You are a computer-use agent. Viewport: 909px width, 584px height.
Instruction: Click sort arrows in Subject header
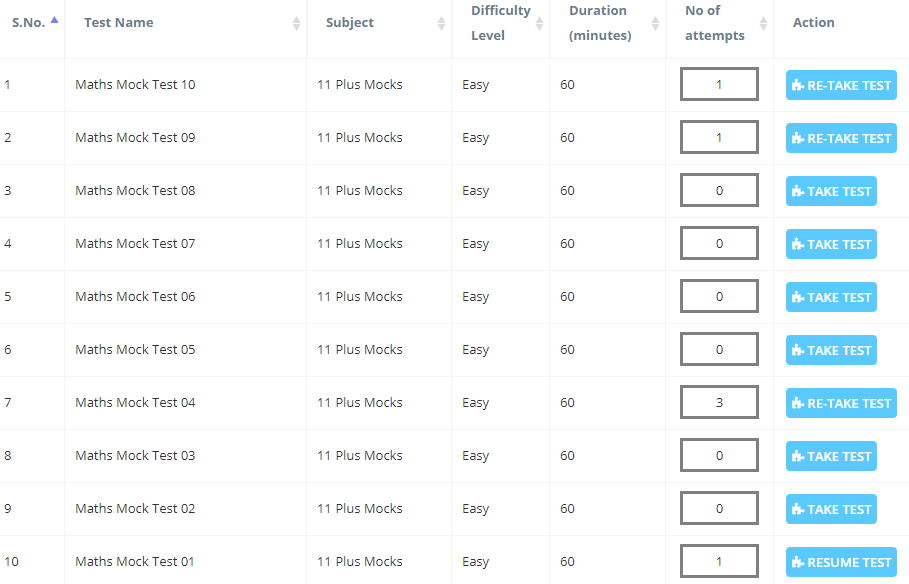tap(441, 23)
